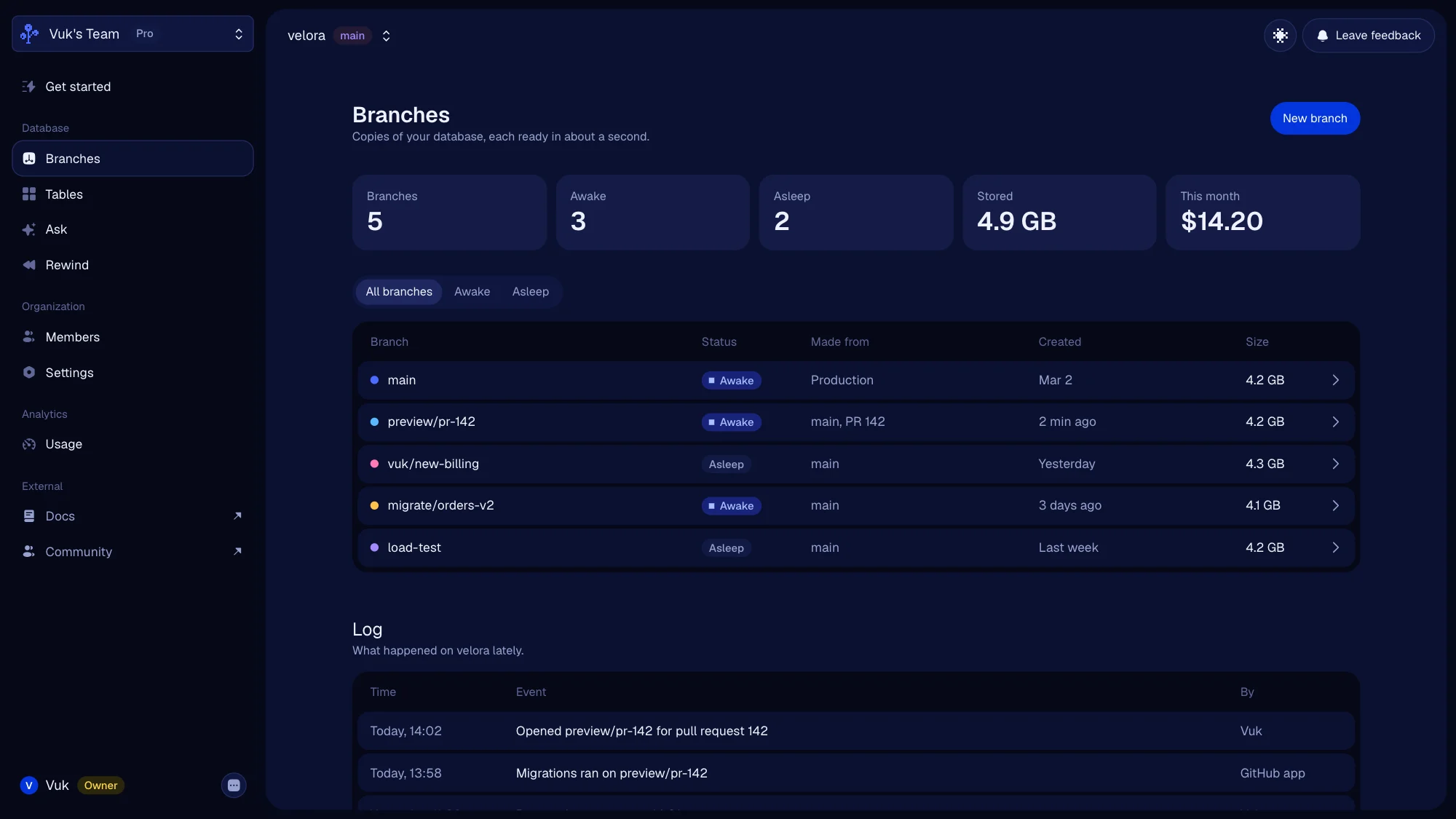Viewport: 1456px width, 819px height.
Task: Click the orange dot beside migrate/orders-v2
Action: (374, 506)
